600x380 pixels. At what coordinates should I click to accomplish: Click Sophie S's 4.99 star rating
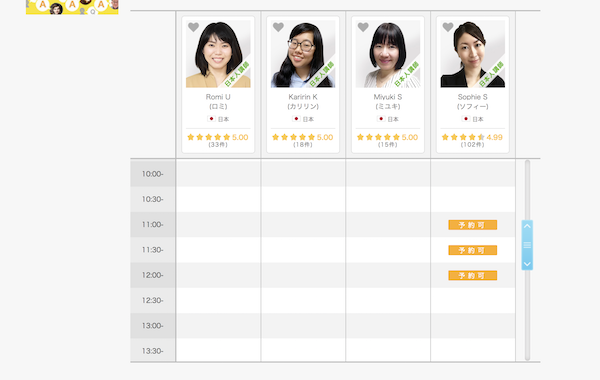(473, 137)
